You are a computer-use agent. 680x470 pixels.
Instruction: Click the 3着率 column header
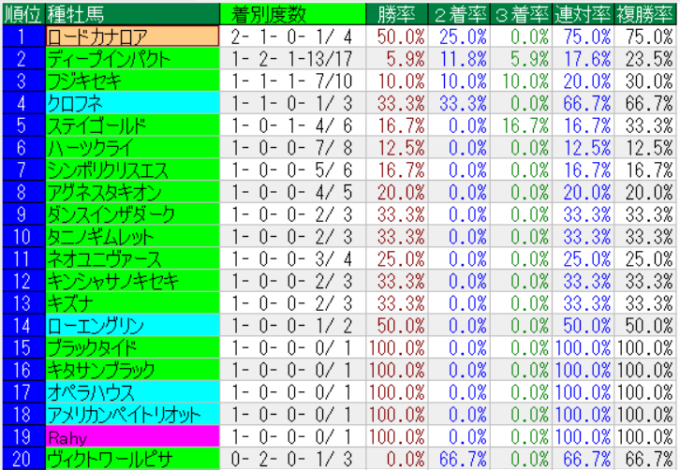[521, 14]
